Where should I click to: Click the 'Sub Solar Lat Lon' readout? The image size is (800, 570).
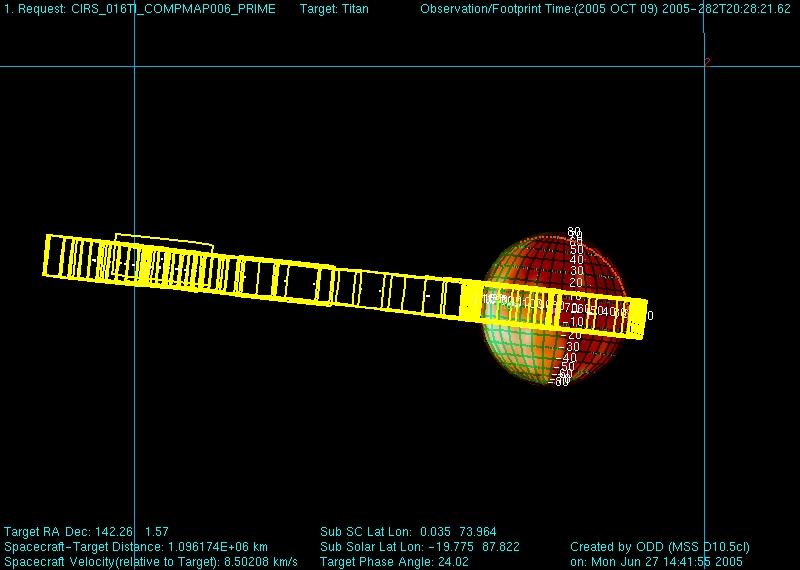point(419,547)
